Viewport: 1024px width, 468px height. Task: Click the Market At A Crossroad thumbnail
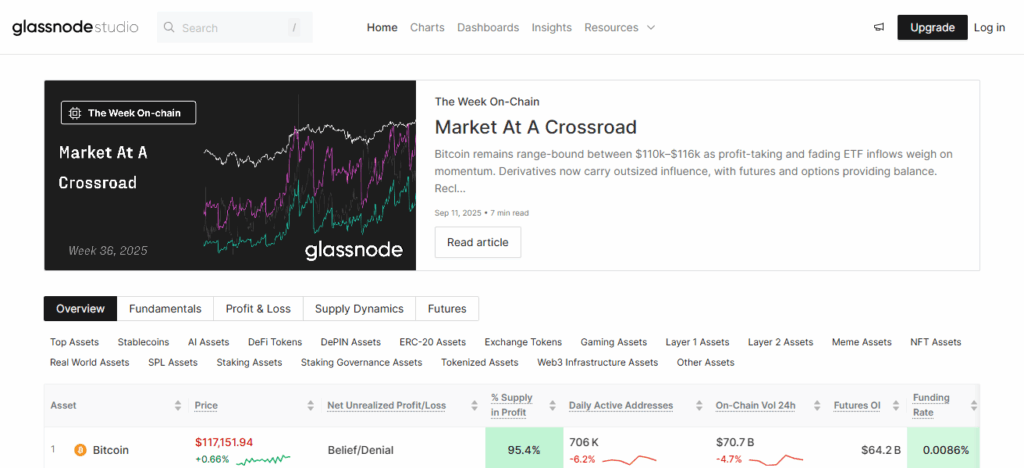pyautogui.click(x=230, y=175)
